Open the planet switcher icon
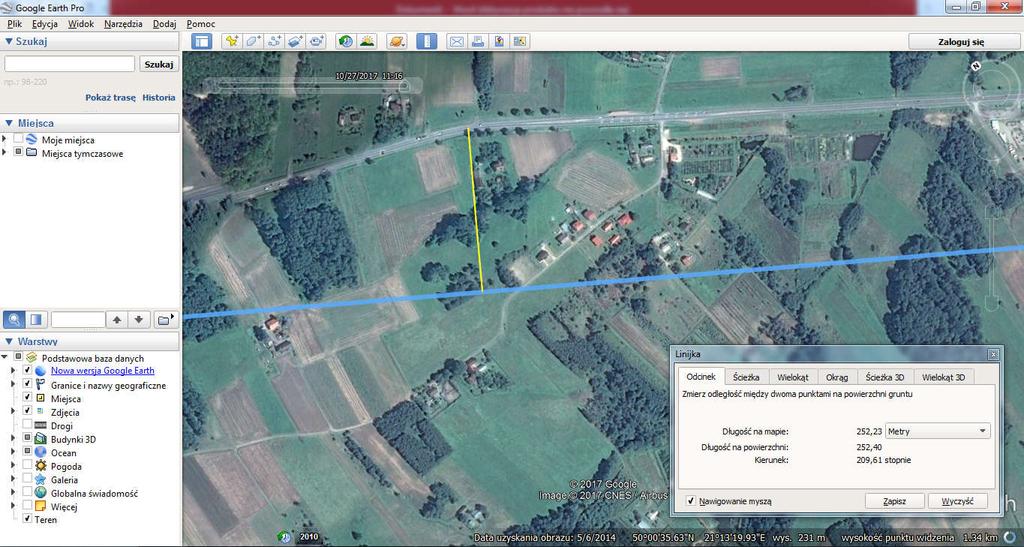This screenshot has width=1024, height=547. point(396,41)
